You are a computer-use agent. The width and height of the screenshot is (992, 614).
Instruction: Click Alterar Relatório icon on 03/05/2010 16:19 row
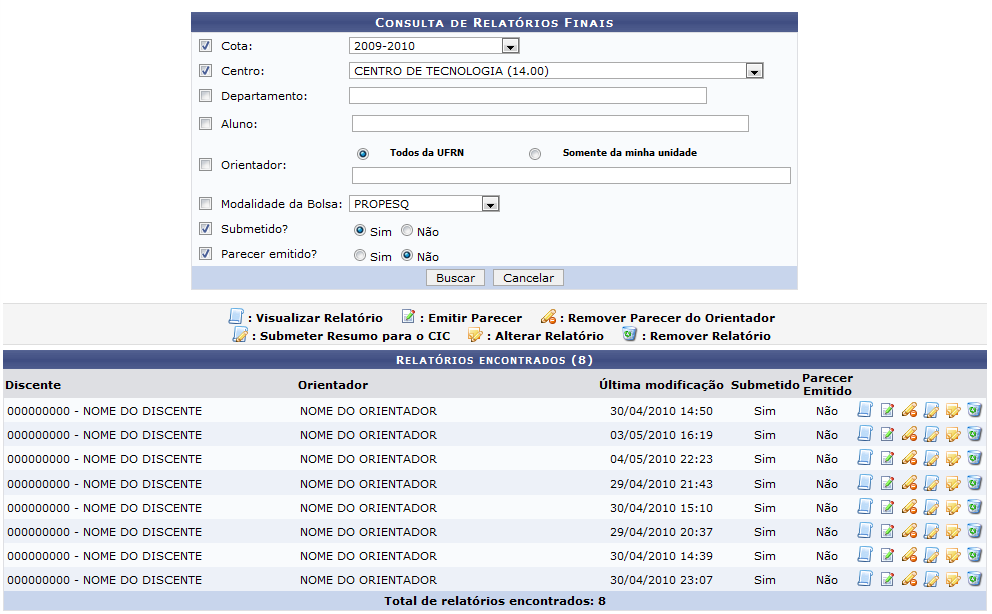tap(952, 435)
